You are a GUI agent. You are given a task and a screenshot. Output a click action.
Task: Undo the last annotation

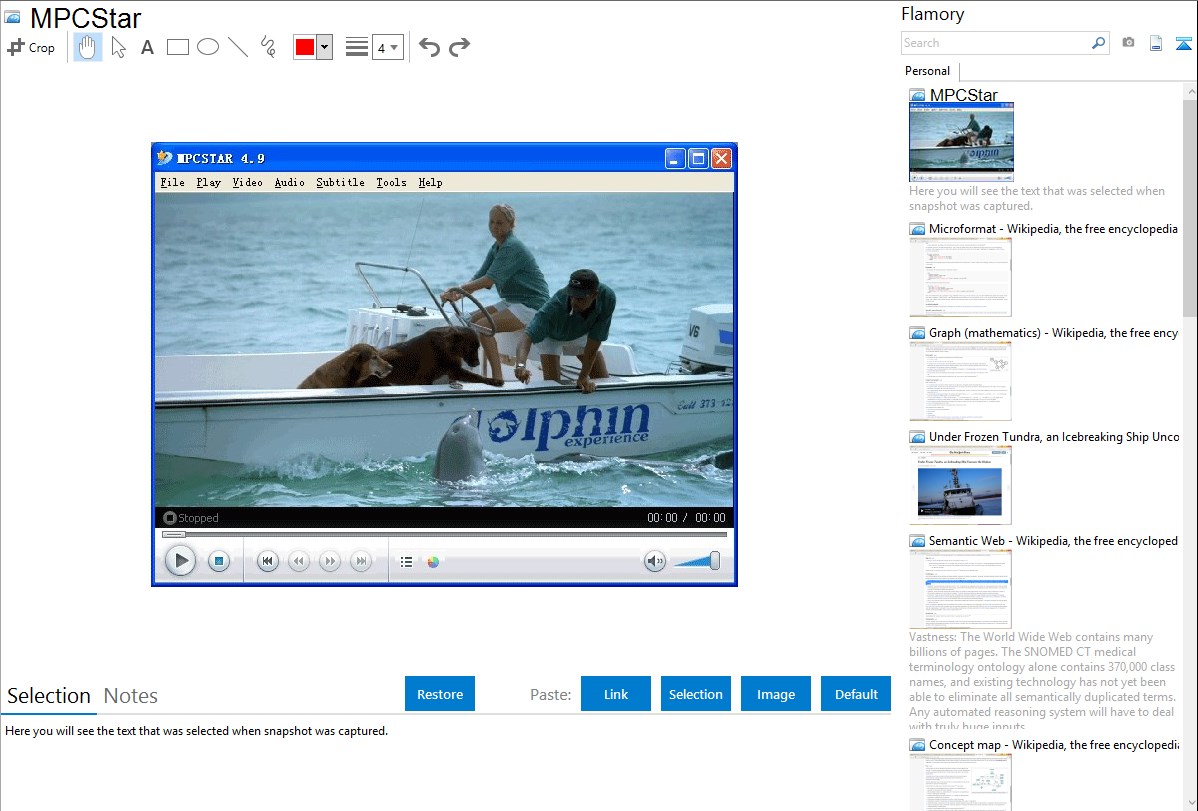tap(429, 47)
